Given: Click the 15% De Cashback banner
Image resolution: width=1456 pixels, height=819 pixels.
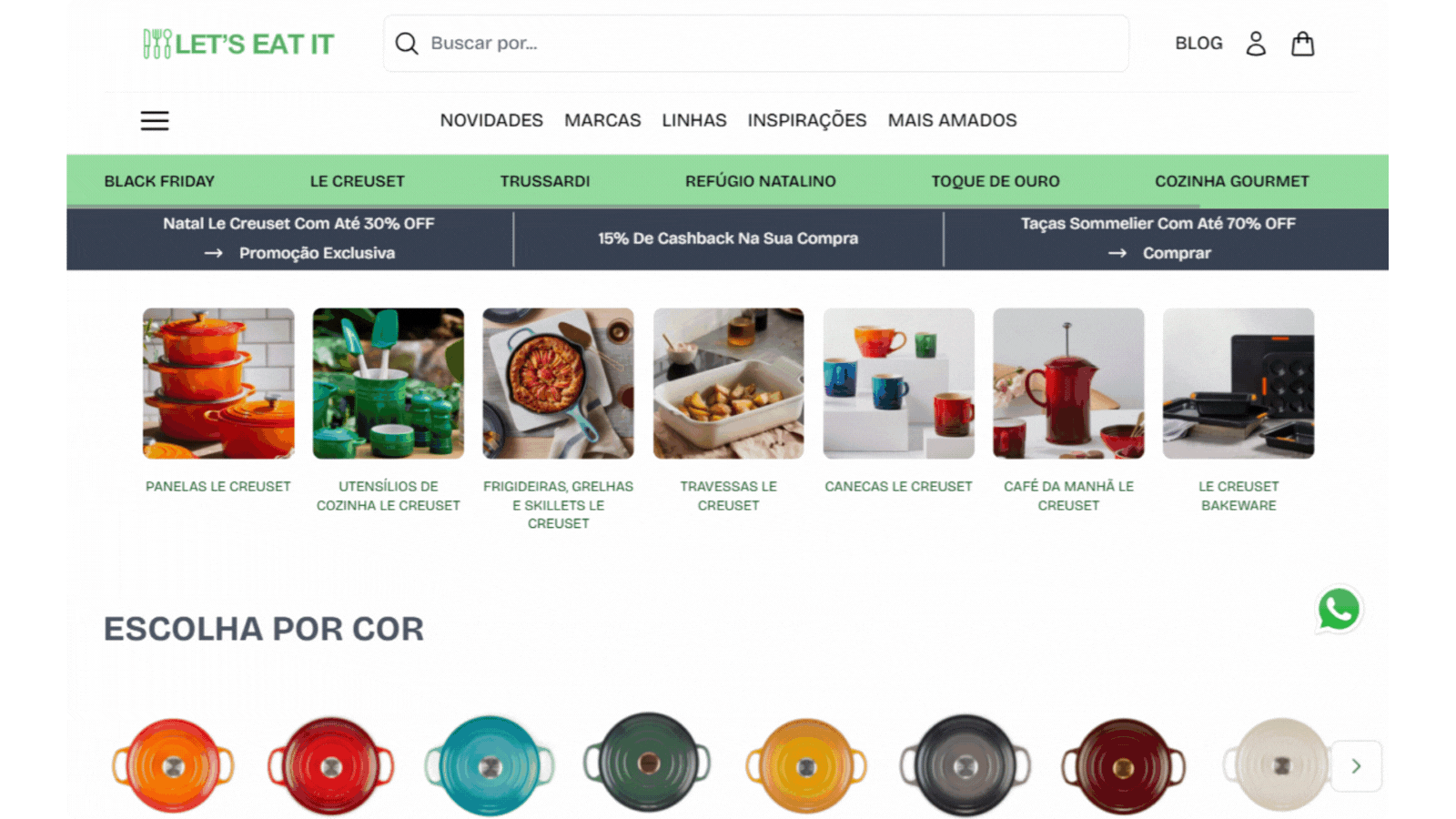Looking at the screenshot, I should click(x=728, y=238).
